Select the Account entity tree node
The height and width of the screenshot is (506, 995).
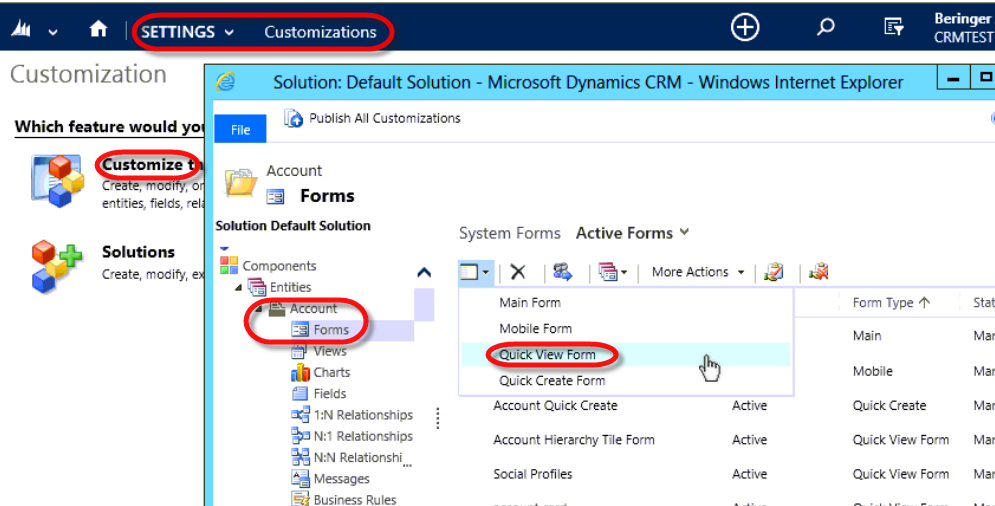[313, 309]
